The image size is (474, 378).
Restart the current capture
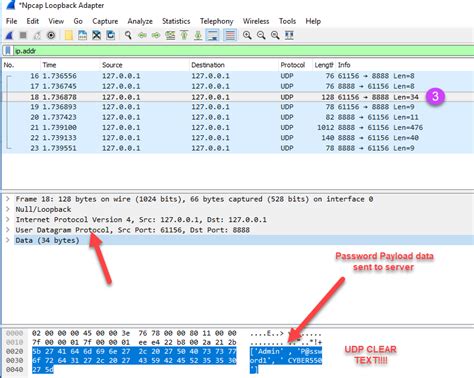(x=37, y=35)
